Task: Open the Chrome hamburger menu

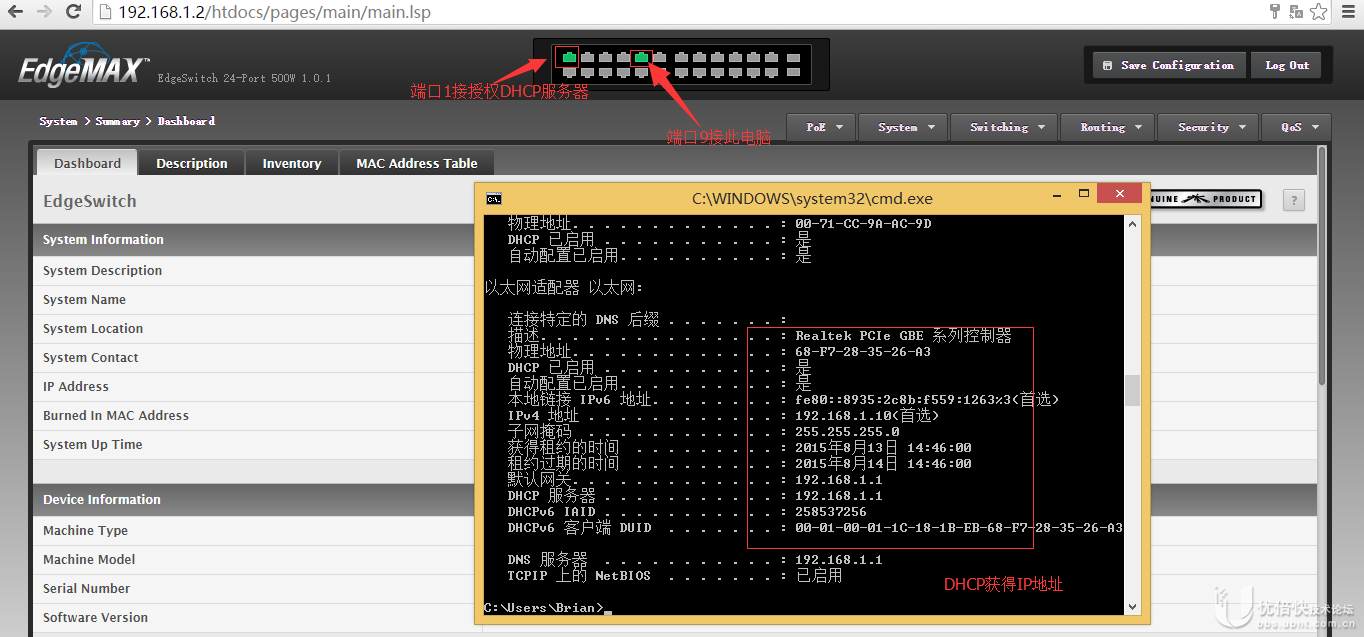Action: coord(1347,12)
